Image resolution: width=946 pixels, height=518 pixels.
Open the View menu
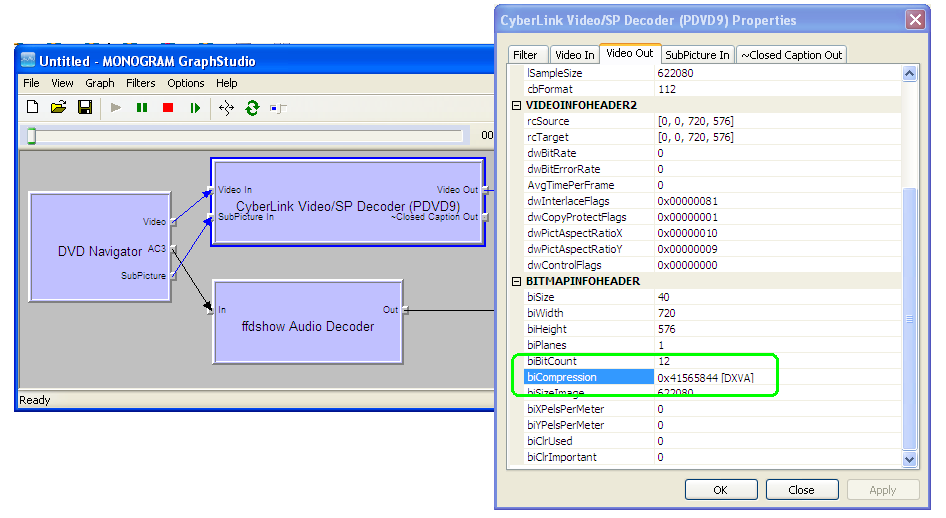(62, 83)
